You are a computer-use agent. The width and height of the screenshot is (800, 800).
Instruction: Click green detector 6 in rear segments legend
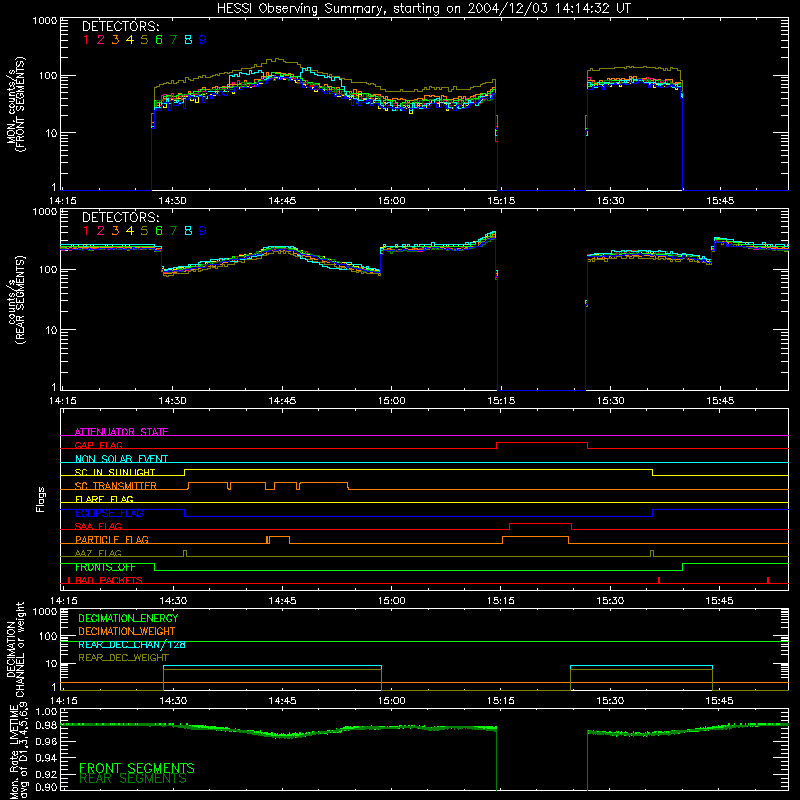click(x=159, y=231)
